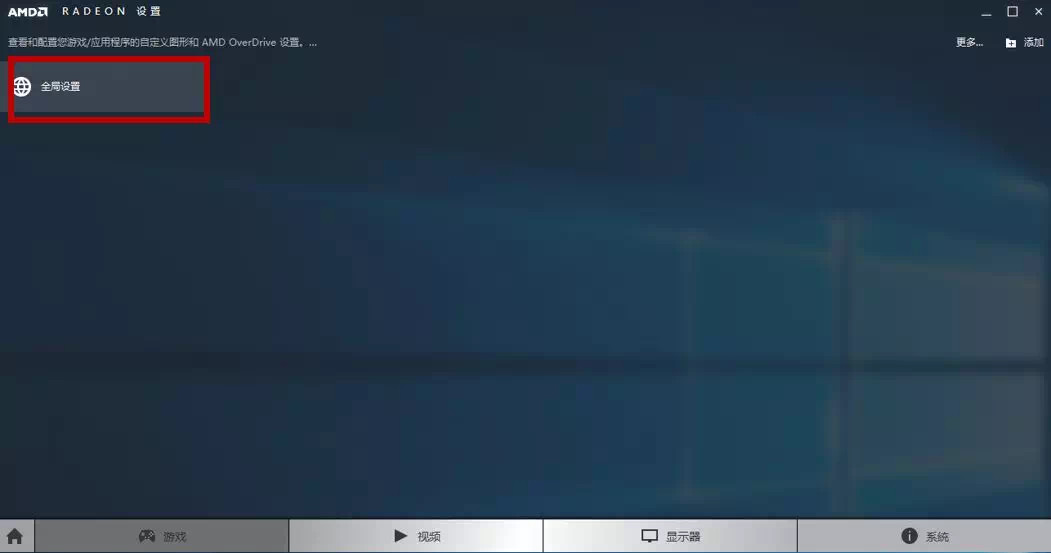Click the 更多... more menu
The image size is (1051, 553).
969,42
